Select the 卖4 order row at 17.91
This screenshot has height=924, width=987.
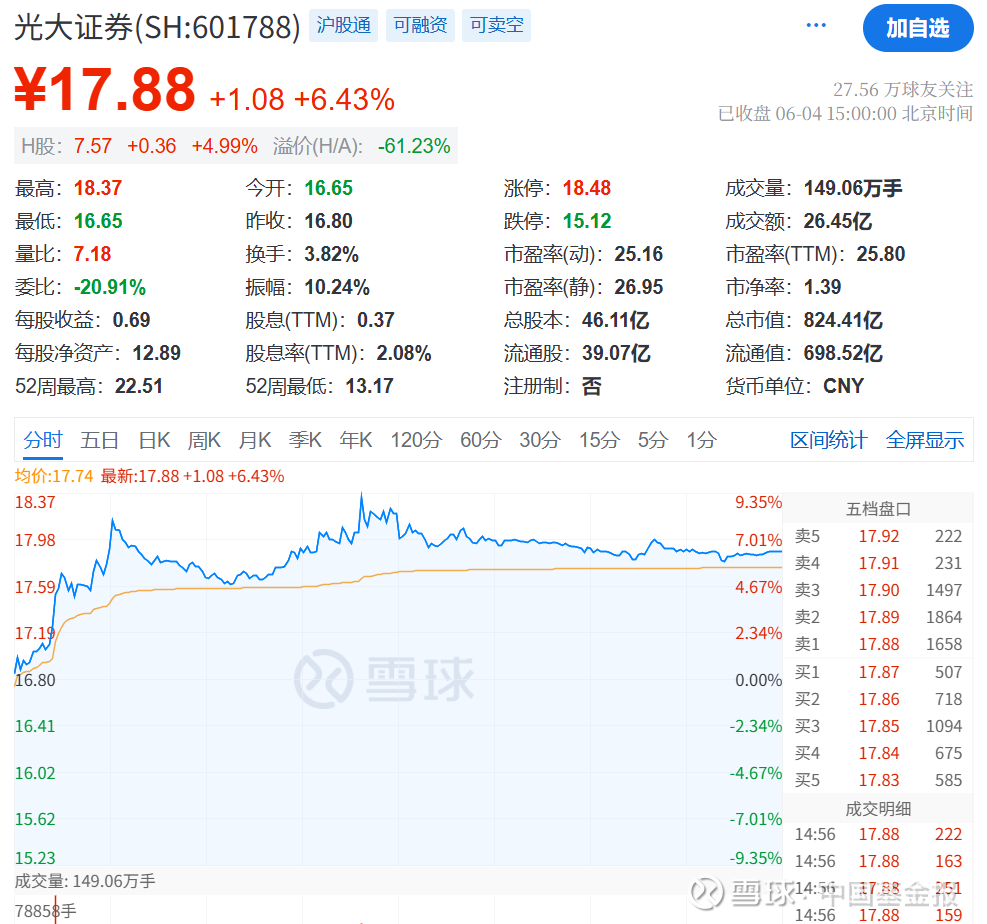coord(878,563)
